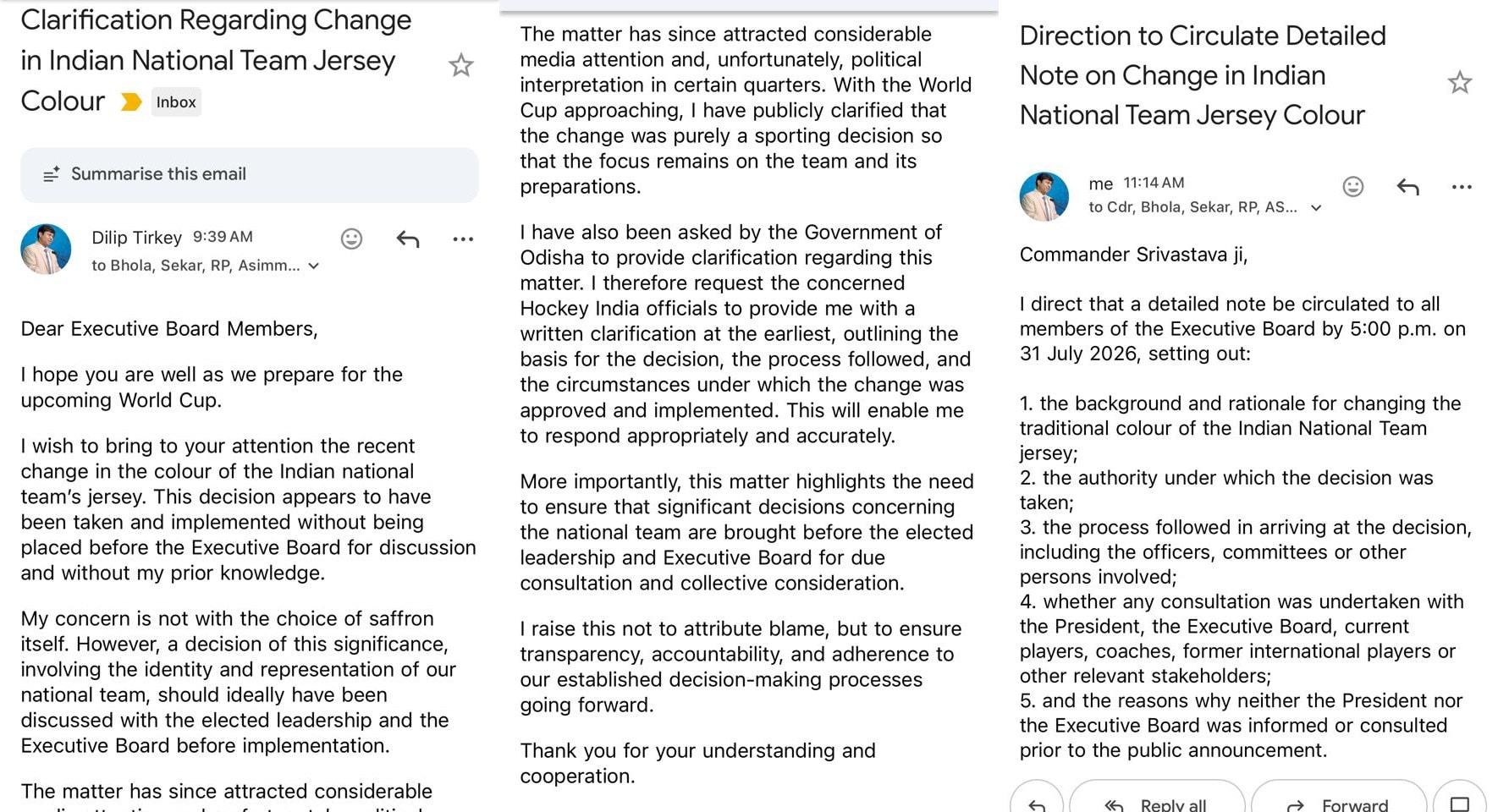Open more options for Dilip Tirkey's email

[463, 239]
